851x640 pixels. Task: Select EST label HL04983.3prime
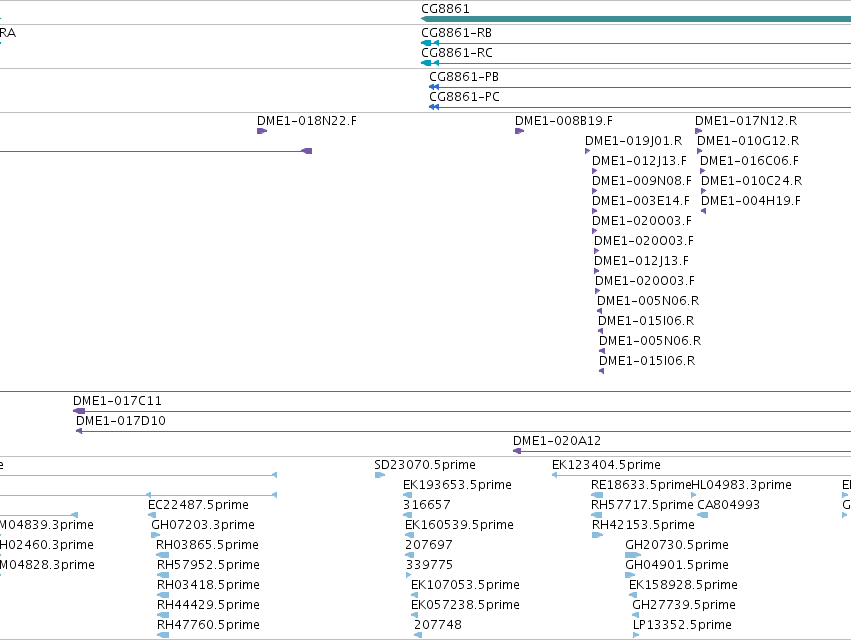coord(741,485)
